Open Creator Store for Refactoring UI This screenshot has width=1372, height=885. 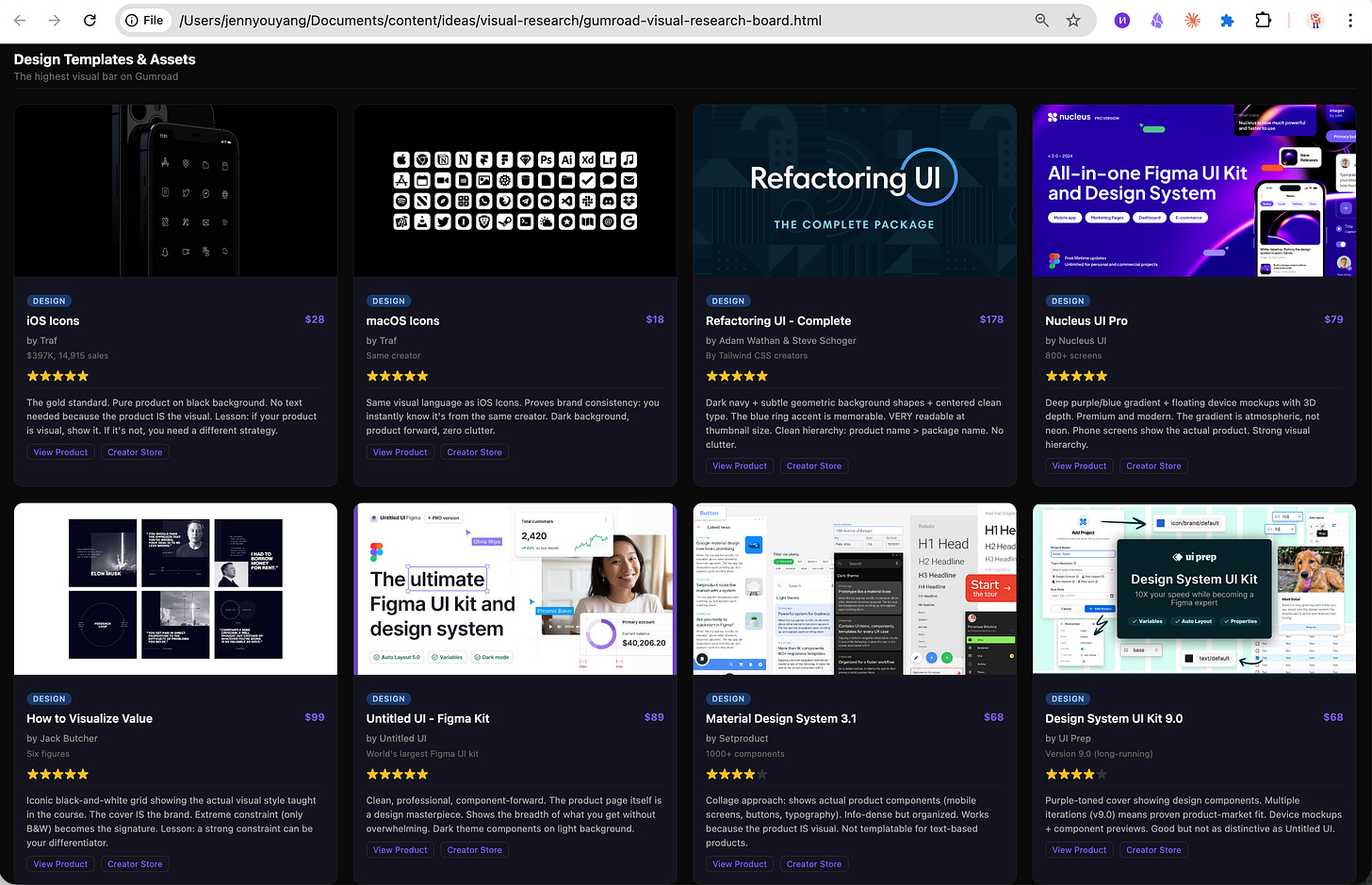tap(814, 466)
